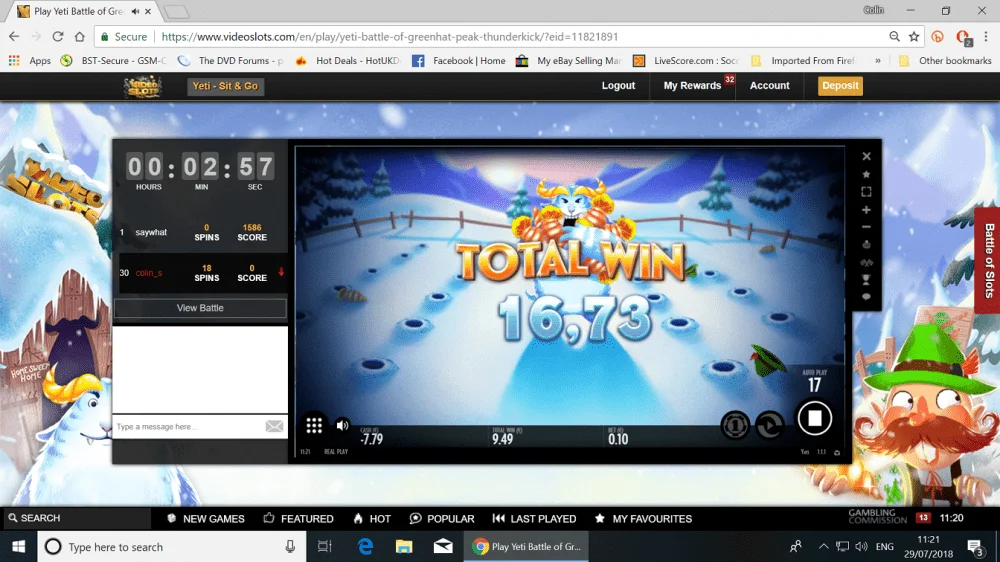Open the page zoom magnifier icon
The height and width of the screenshot is (562, 1000).
[x=894, y=37]
